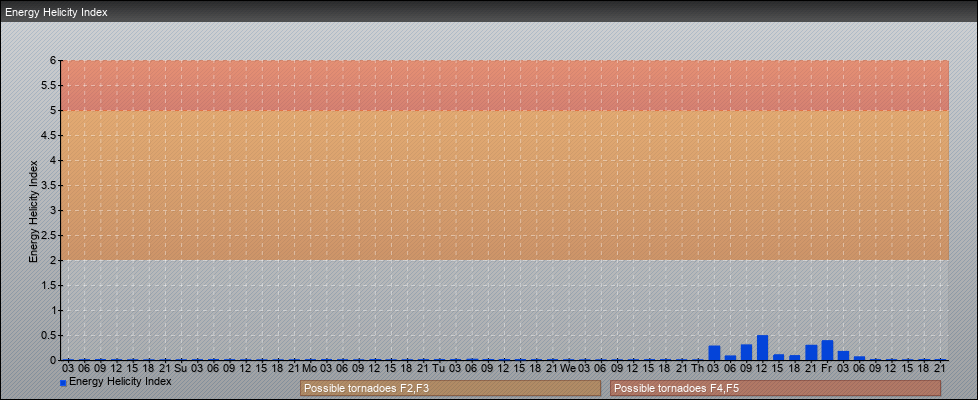The height and width of the screenshot is (400, 978).
Task: Click the Y-axis value 1
Action: tap(54, 310)
